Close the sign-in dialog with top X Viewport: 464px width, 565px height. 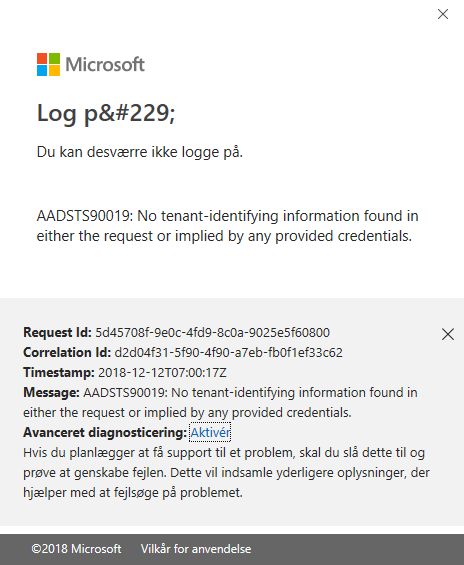pyautogui.click(x=443, y=14)
